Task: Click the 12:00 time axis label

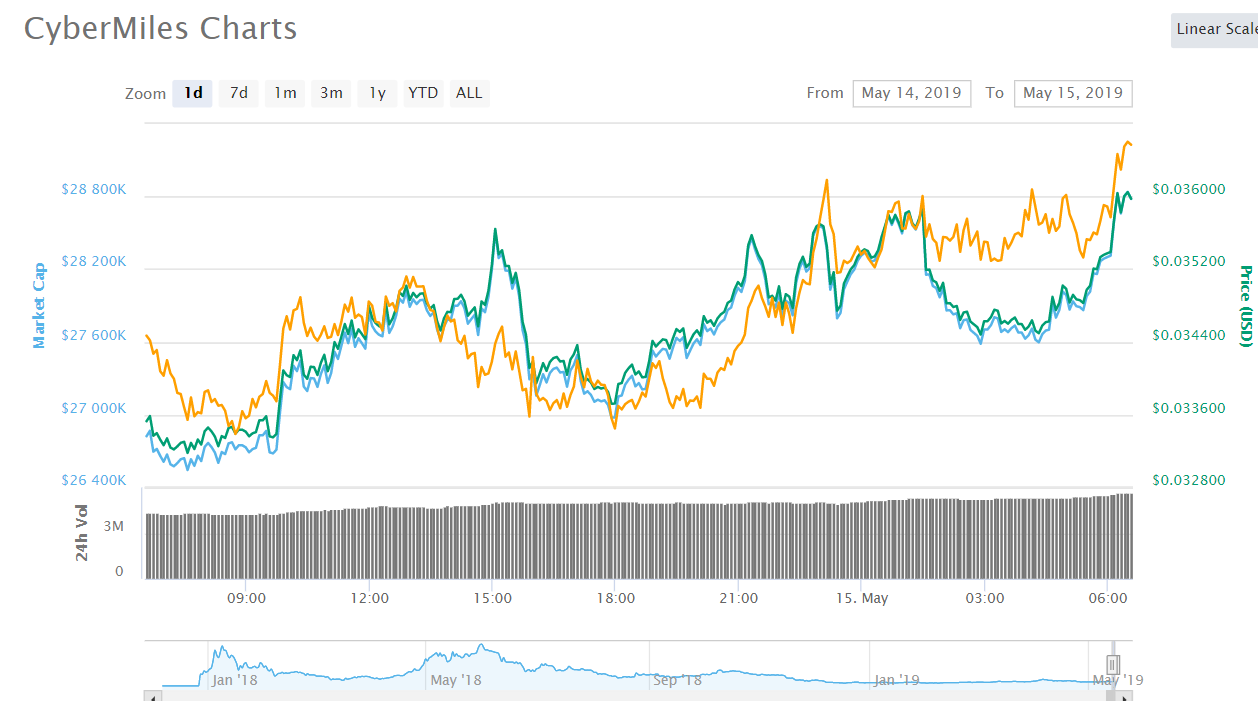Action: pyautogui.click(x=370, y=599)
